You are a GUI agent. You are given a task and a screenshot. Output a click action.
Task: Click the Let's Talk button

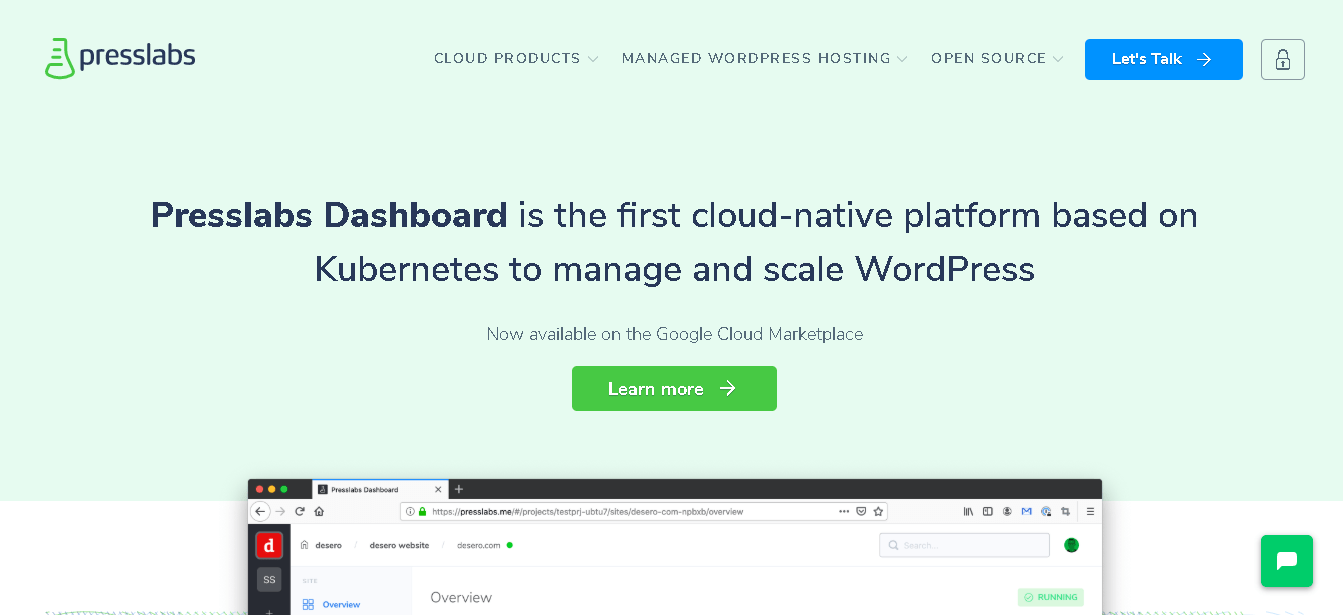tap(1164, 59)
